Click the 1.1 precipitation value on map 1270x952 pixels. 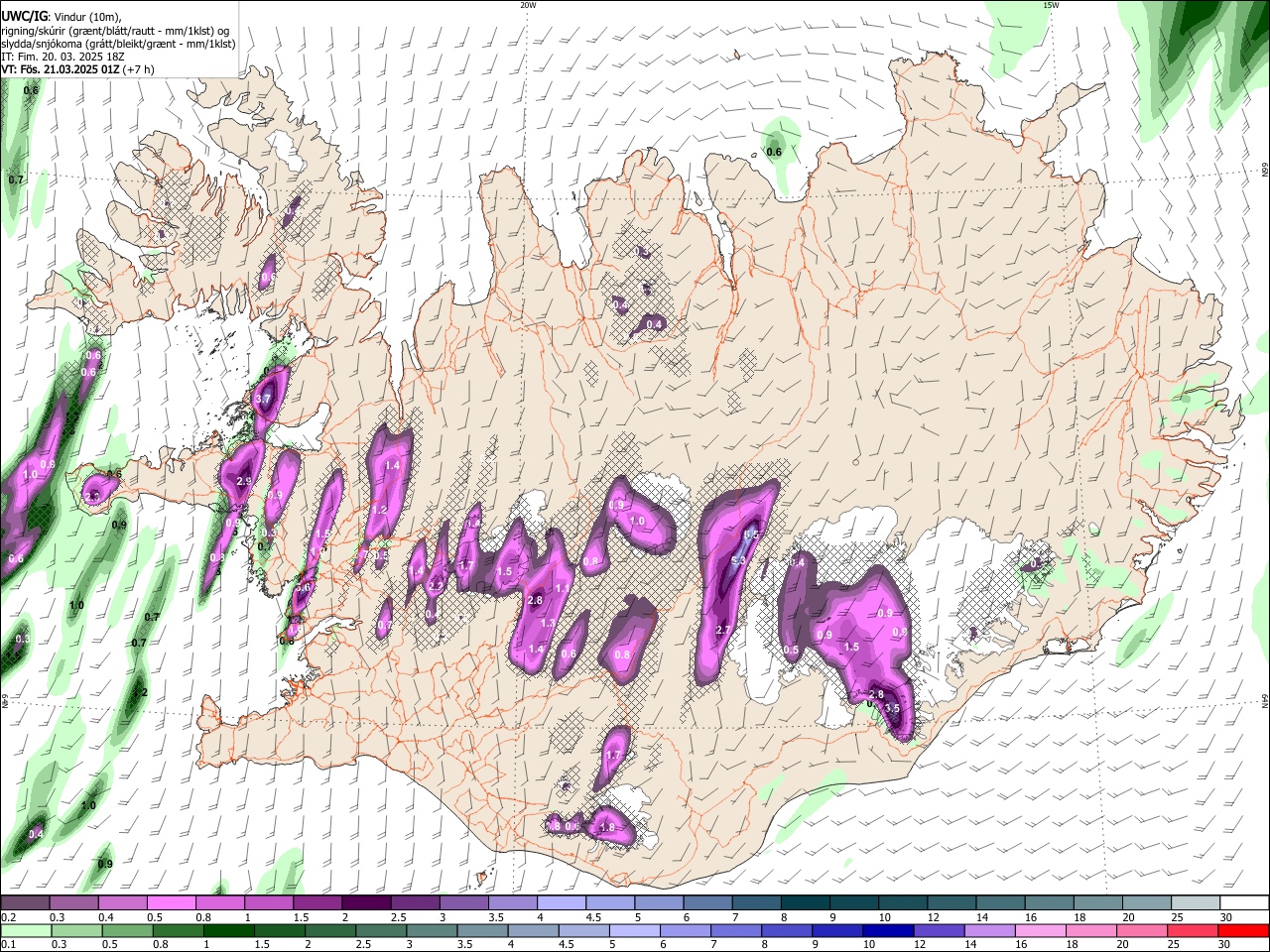click(x=562, y=588)
